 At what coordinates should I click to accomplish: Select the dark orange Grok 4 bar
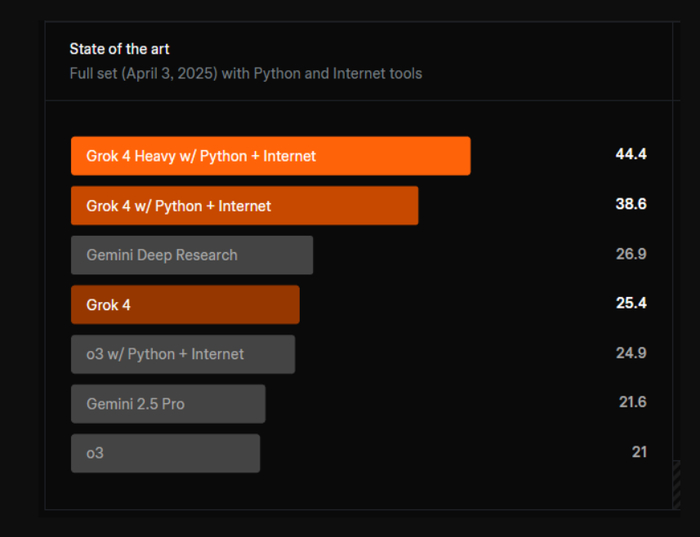(x=185, y=305)
